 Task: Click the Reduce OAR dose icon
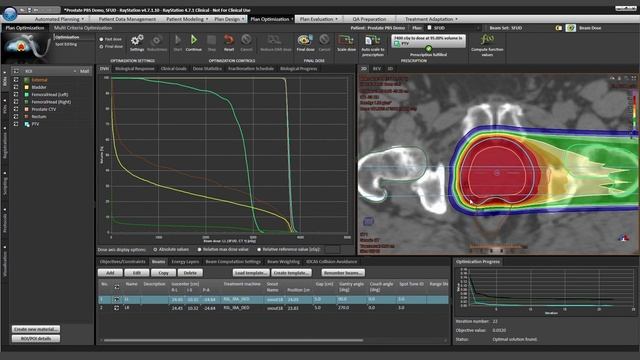point(275,40)
